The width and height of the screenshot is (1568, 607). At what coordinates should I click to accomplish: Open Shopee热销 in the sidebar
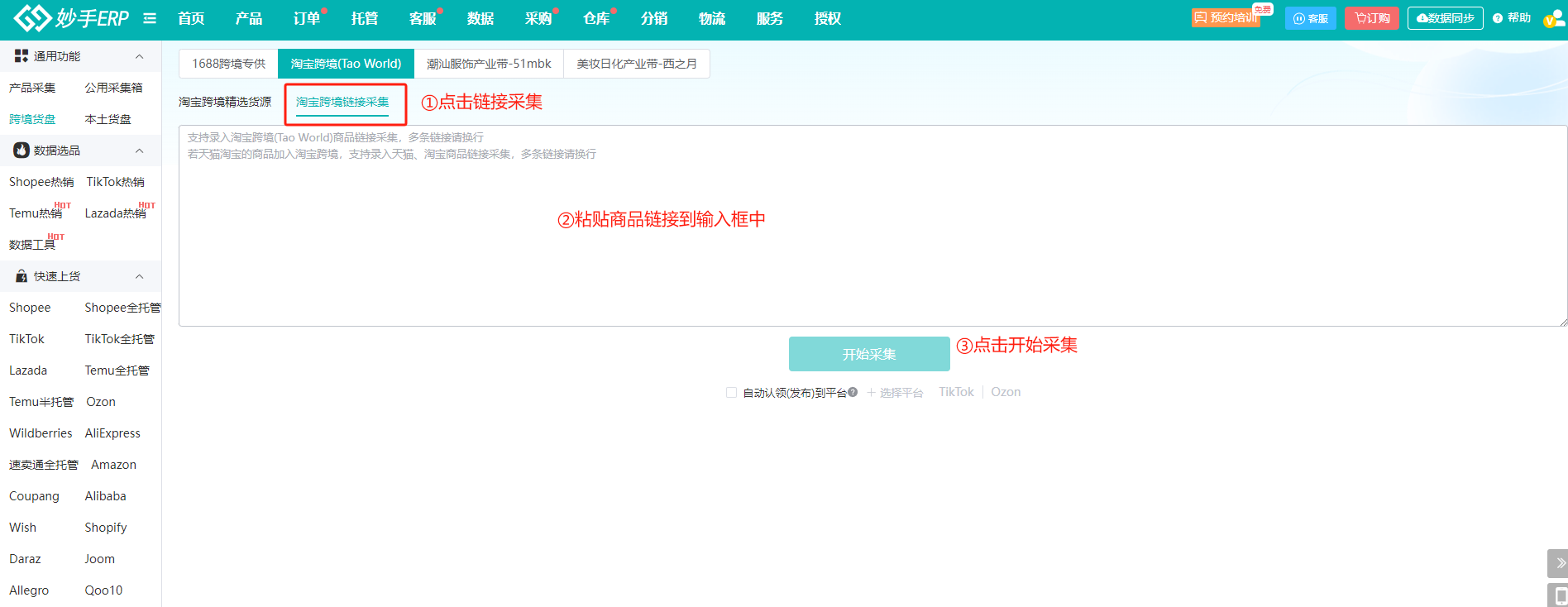point(41,182)
